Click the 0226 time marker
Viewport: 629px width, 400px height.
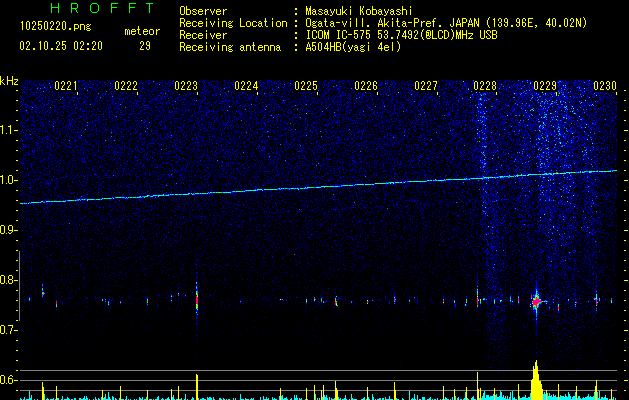(366, 86)
